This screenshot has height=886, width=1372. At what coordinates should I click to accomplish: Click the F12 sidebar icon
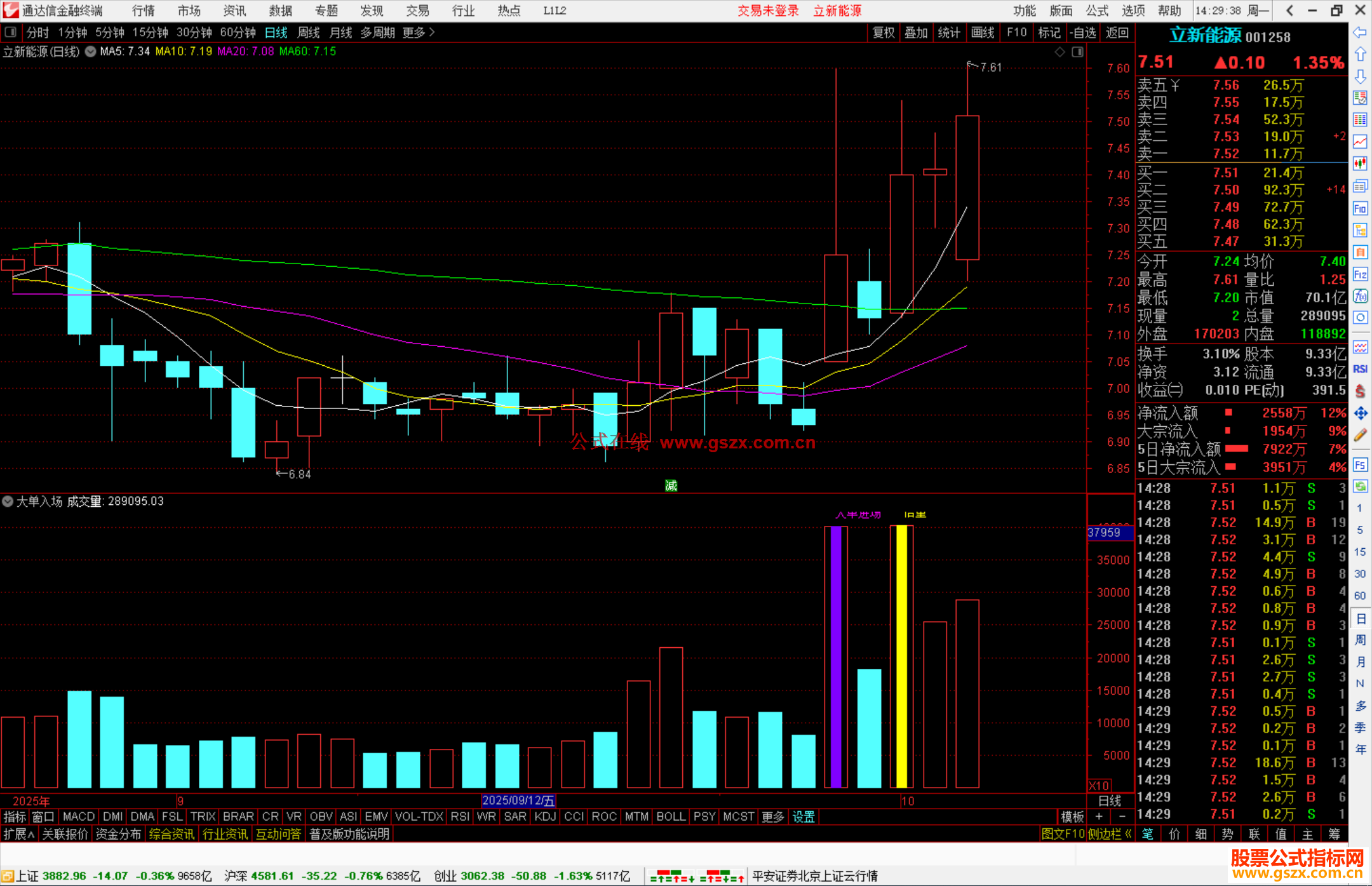(1360, 274)
